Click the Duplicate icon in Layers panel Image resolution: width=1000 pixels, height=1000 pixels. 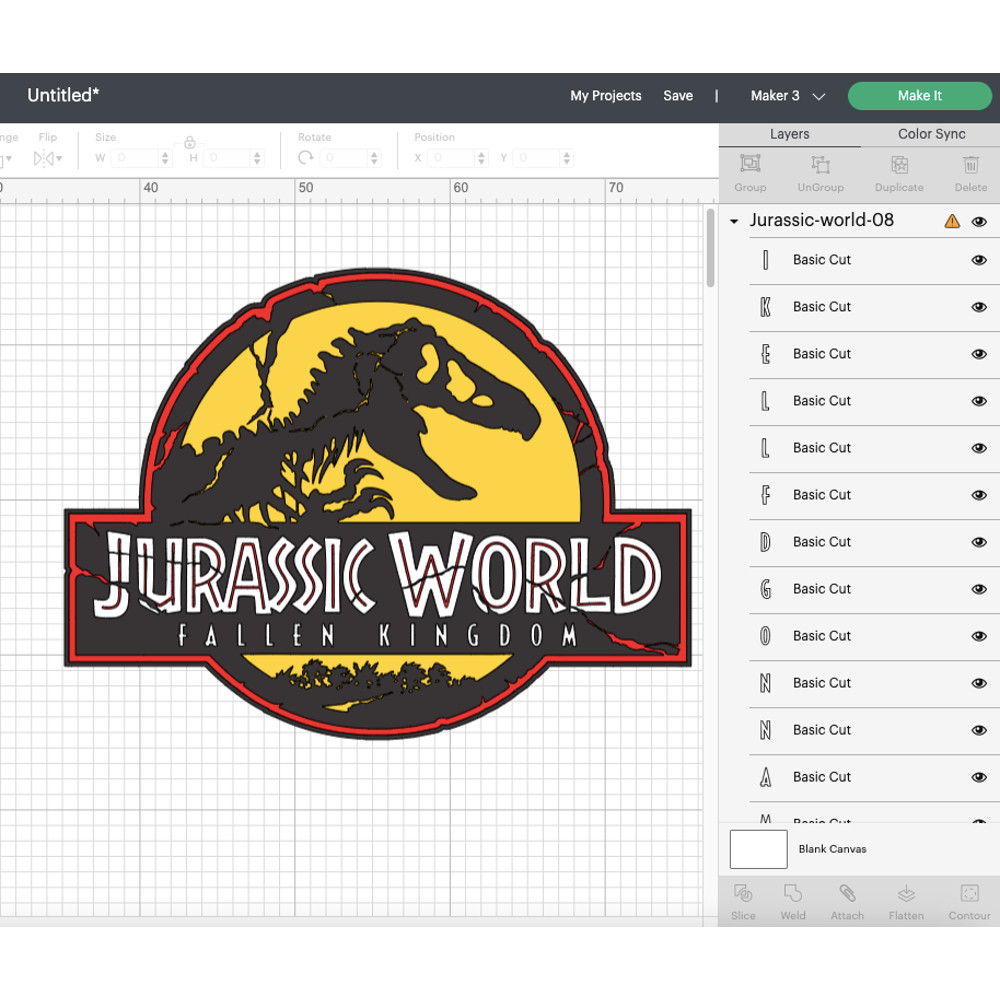pyautogui.click(x=898, y=173)
